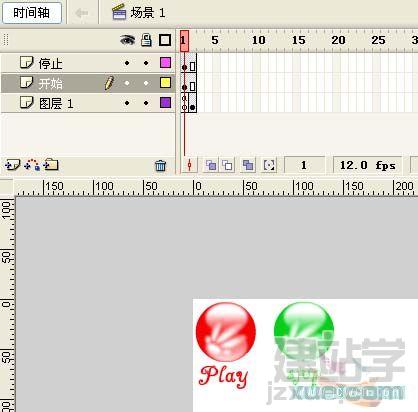Delete layer with trash icon
This screenshot has width=418, height=412.
pyautogui.click(x=160, y=165)
